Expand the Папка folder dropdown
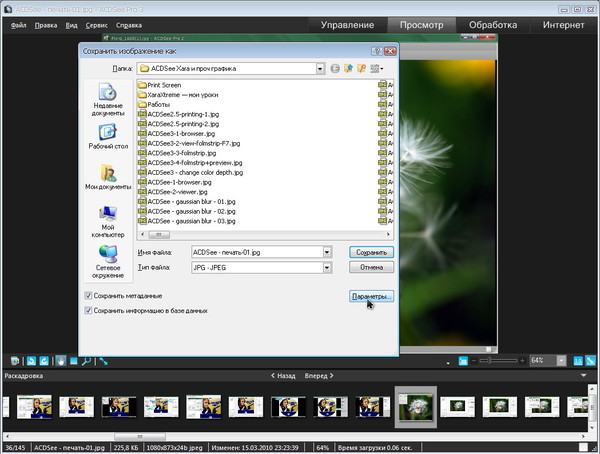The width and height of the screenshot is (600, 454). (x=320, y=69)
